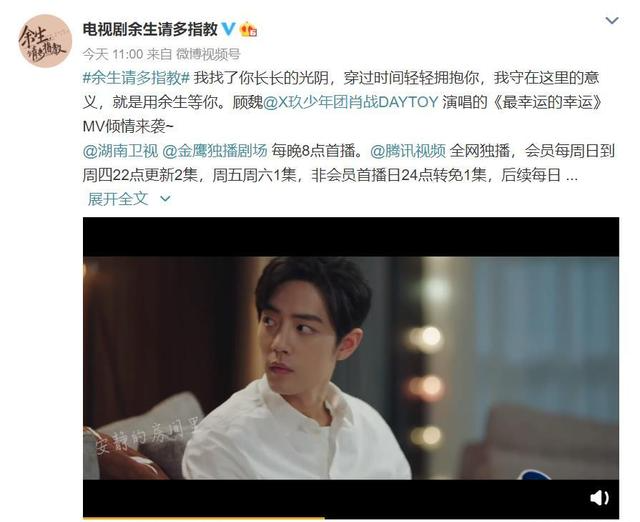Screen dimensions: 640x522
Task: Open the @X玖少年团肖战DAYTOY mention
Action: pyautogui.click(x=351, y=102)
